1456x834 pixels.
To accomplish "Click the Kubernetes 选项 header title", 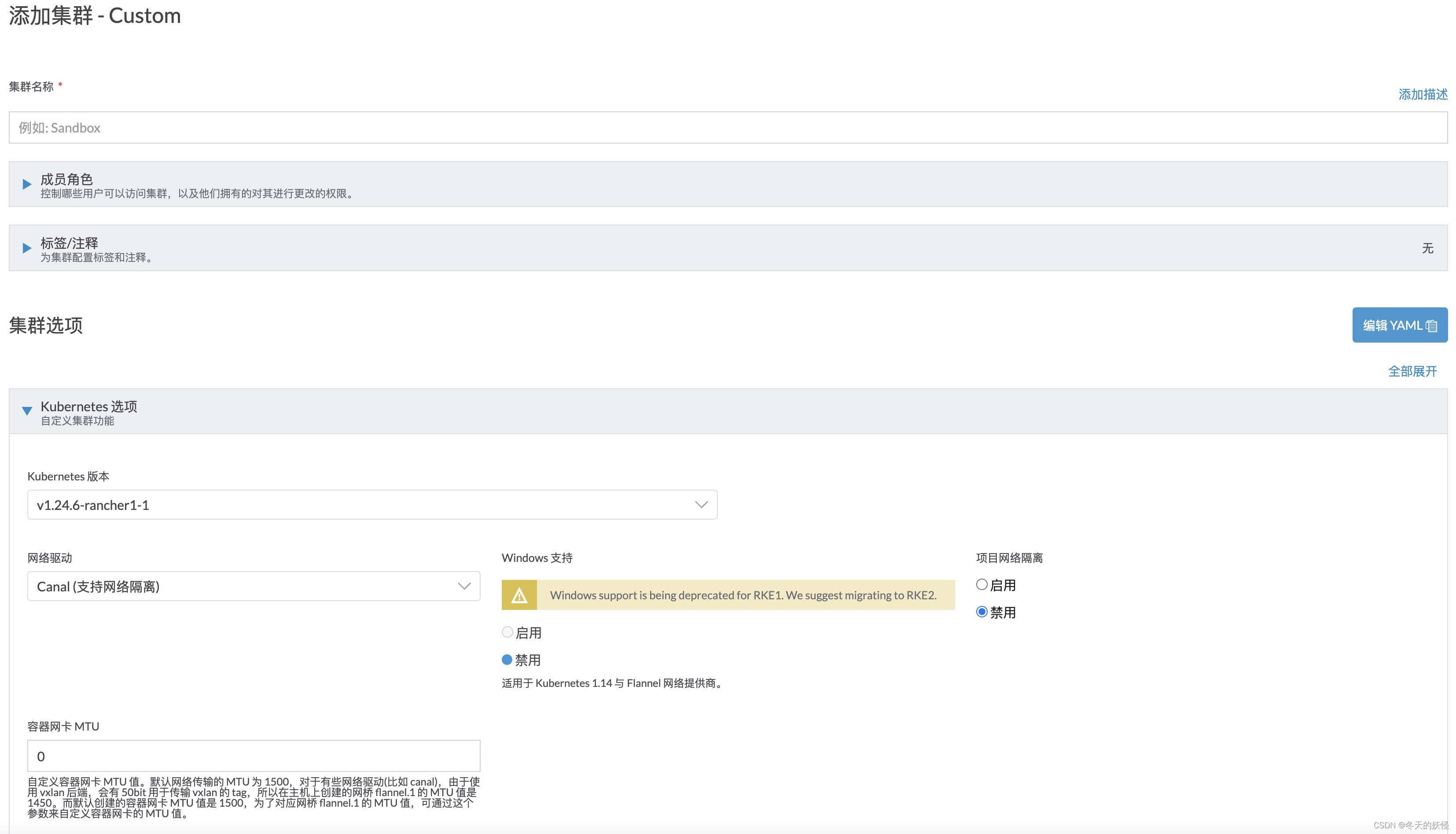I will click(89, 406).
